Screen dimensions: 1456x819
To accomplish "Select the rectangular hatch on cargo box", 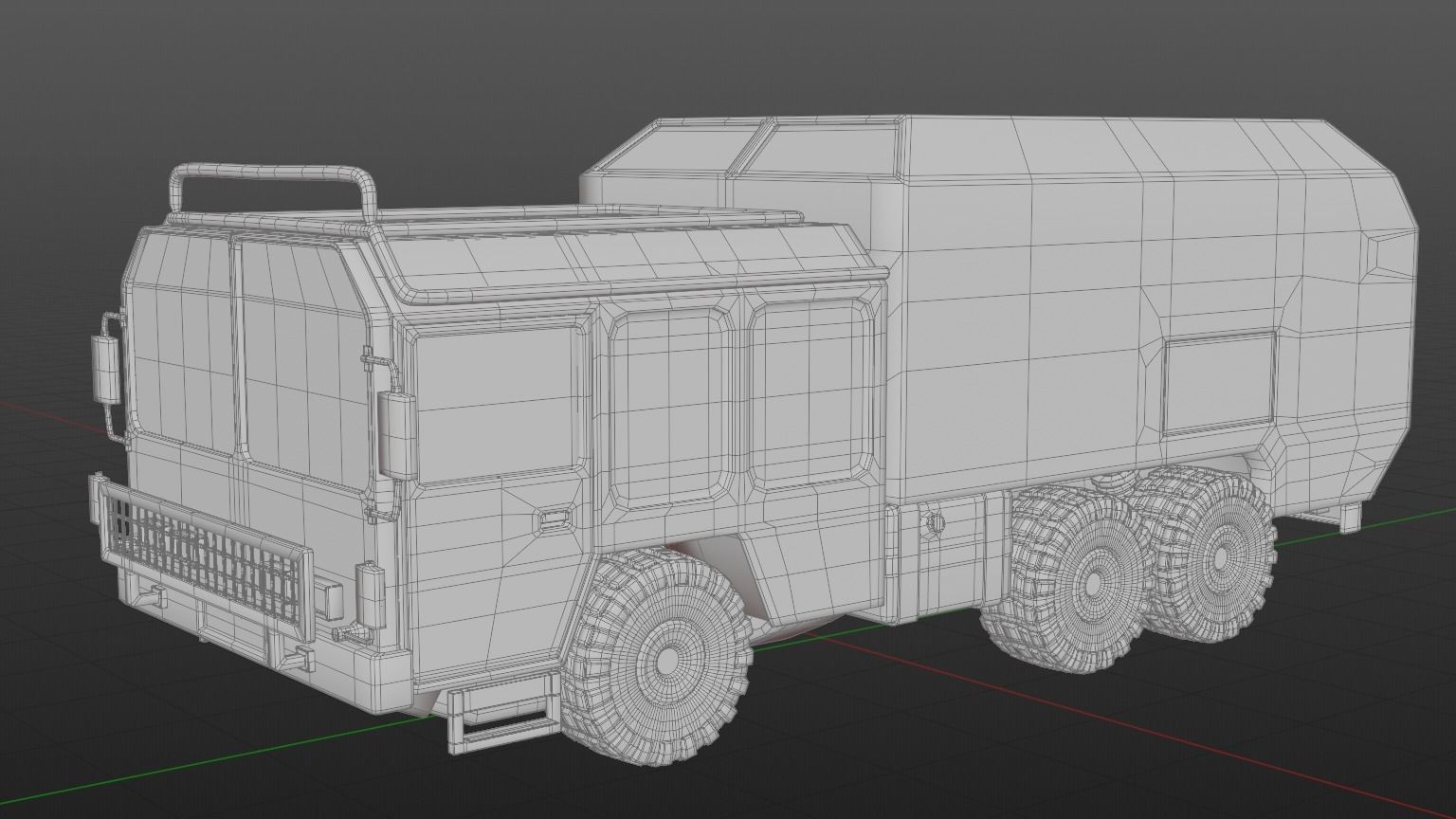I will [1218, 385].
